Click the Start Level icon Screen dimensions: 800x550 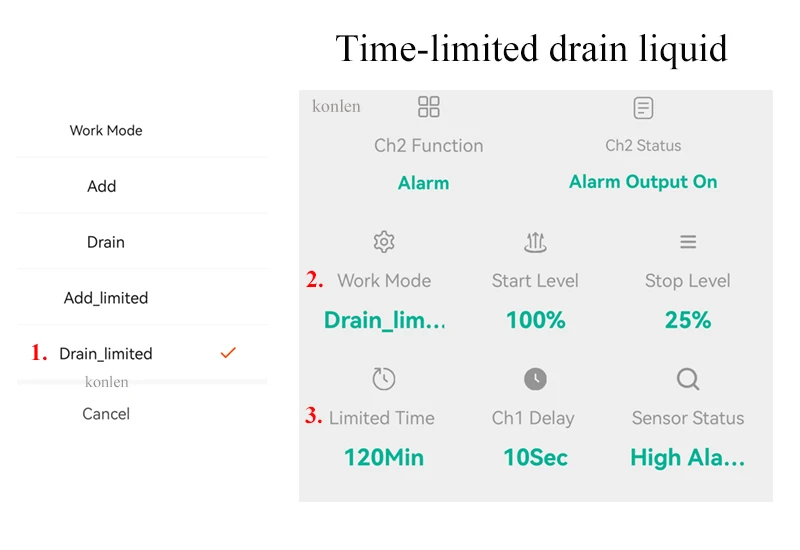pos(535,242)
